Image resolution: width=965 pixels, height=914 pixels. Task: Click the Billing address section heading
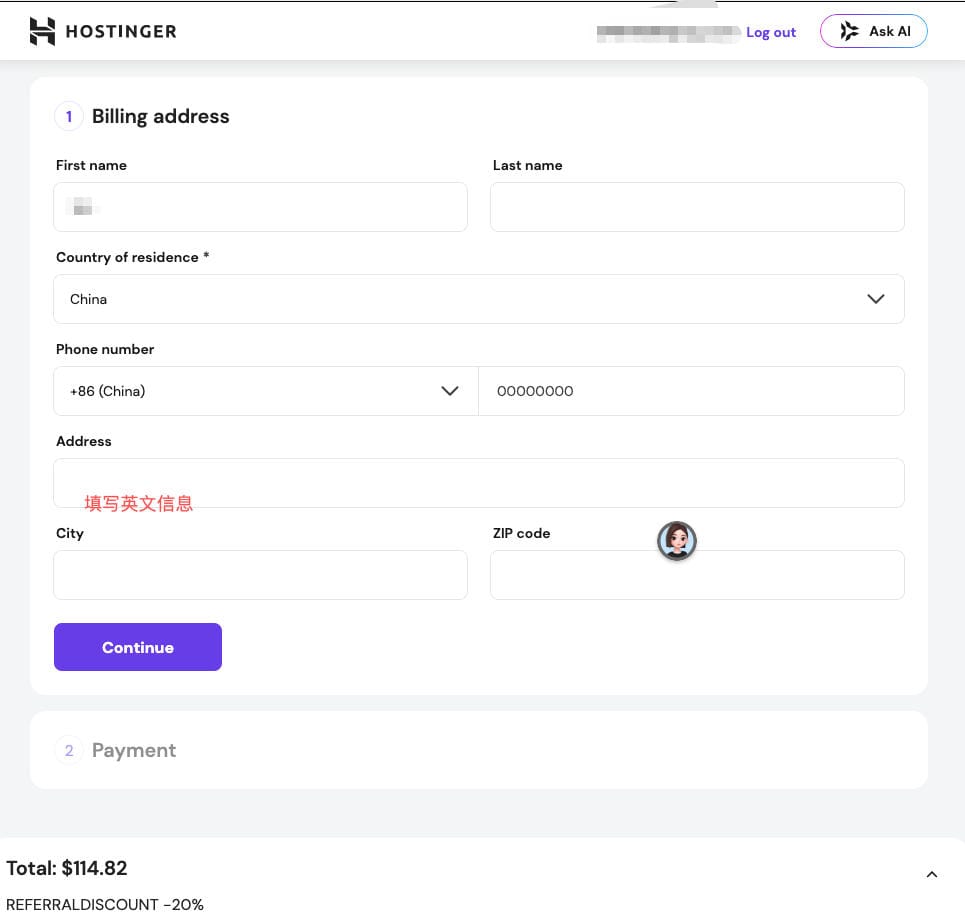coord(161,116)
